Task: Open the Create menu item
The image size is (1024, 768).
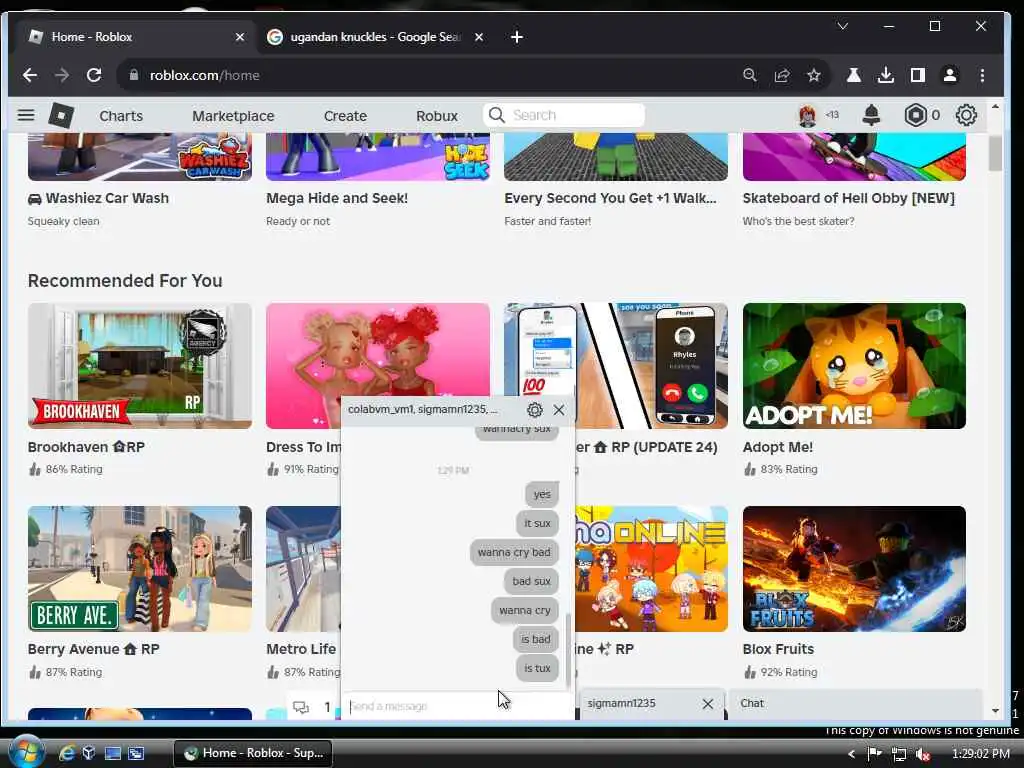Action: [345, 116]
